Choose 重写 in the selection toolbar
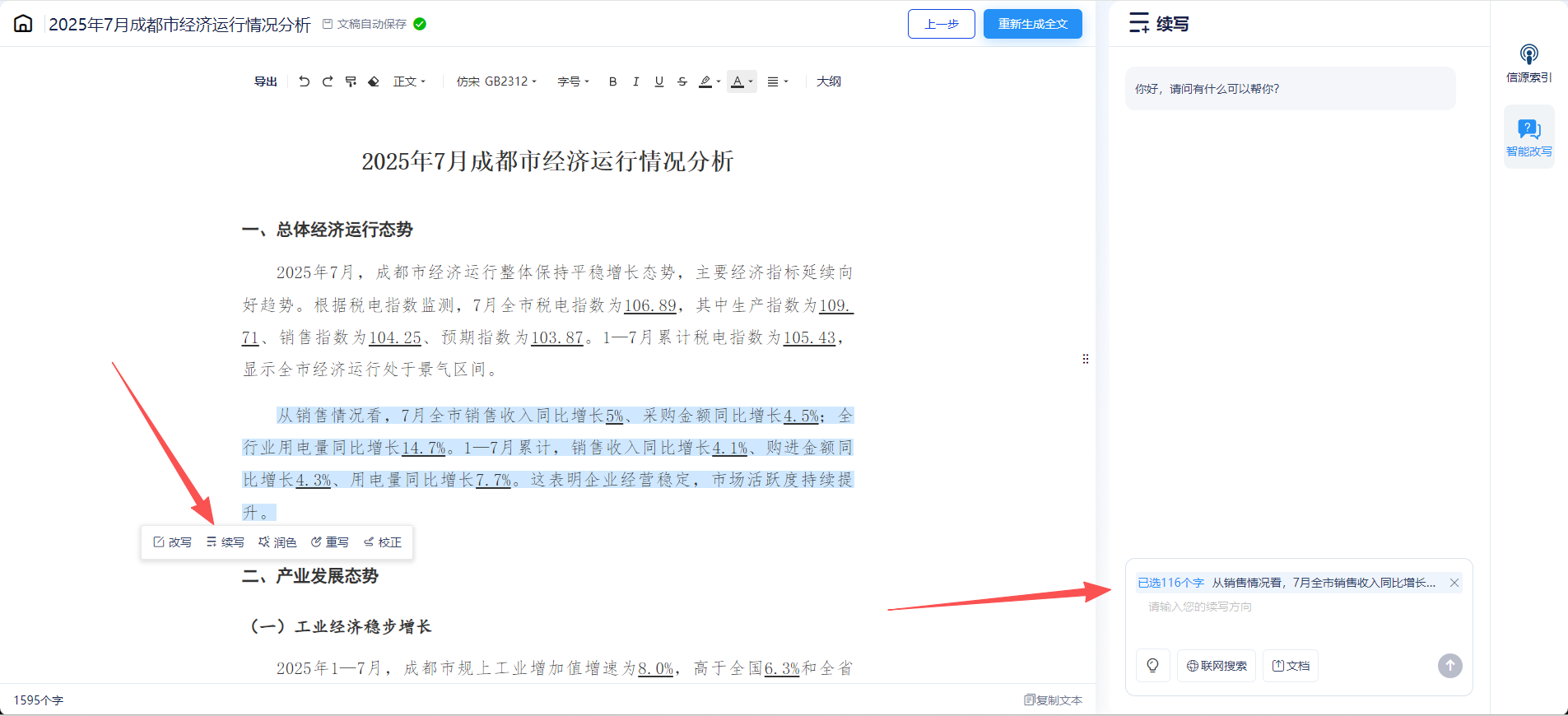The image size is (1568, 716). coord(330,542)
